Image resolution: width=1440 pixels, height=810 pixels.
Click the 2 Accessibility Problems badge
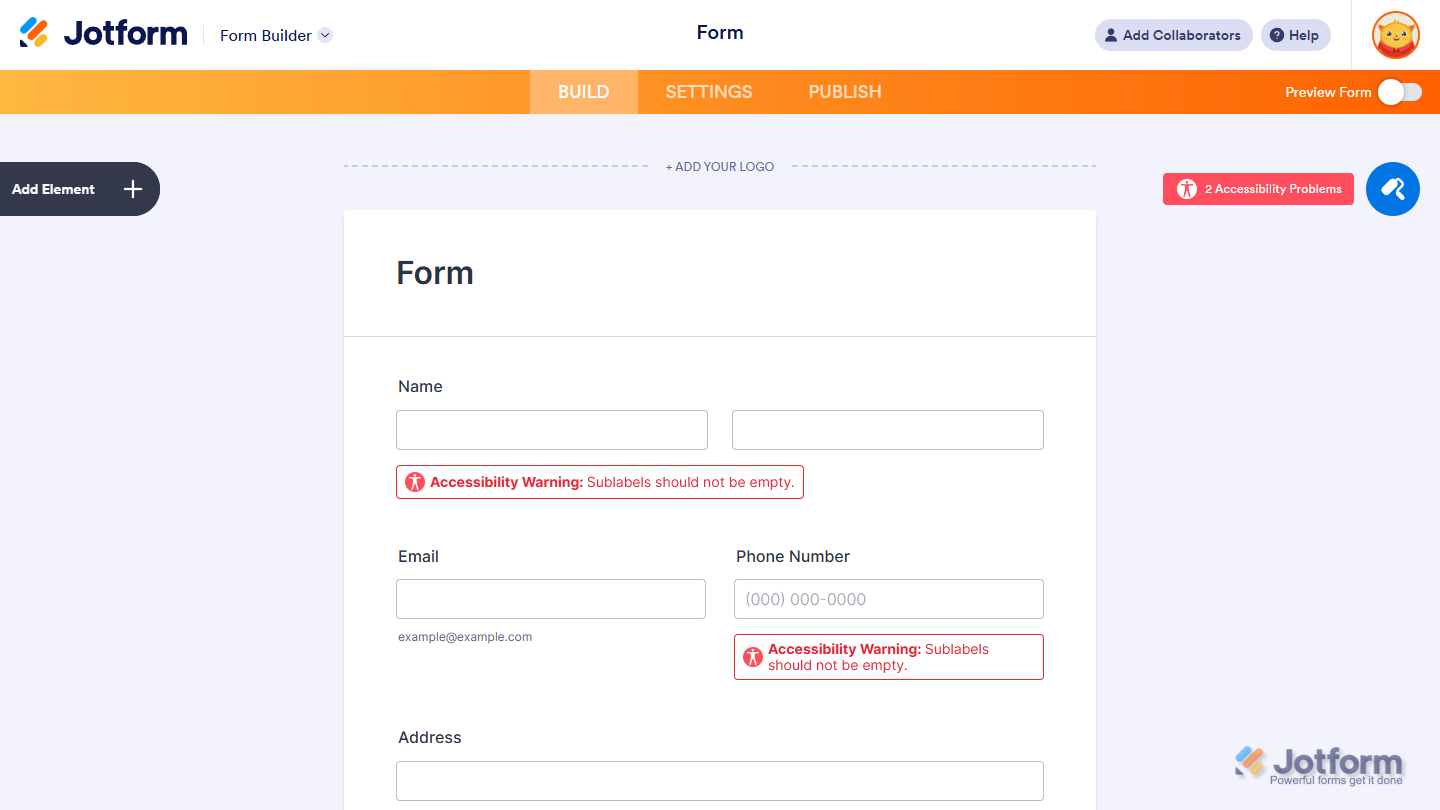tap(1258, 189)
